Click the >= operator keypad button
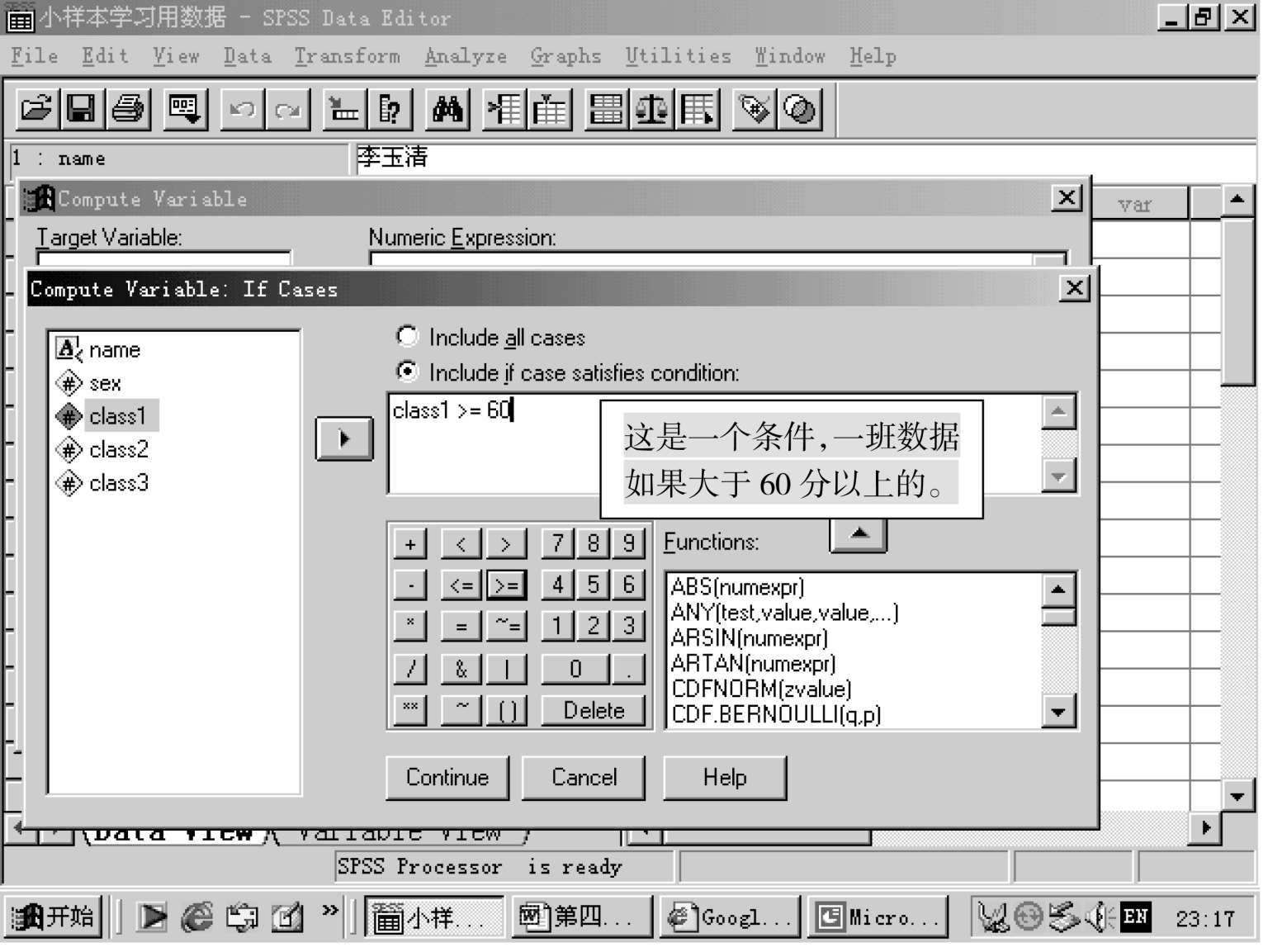Image resolution: width=1268 pixels, height=952 pixels. click(x=506, y=585)
